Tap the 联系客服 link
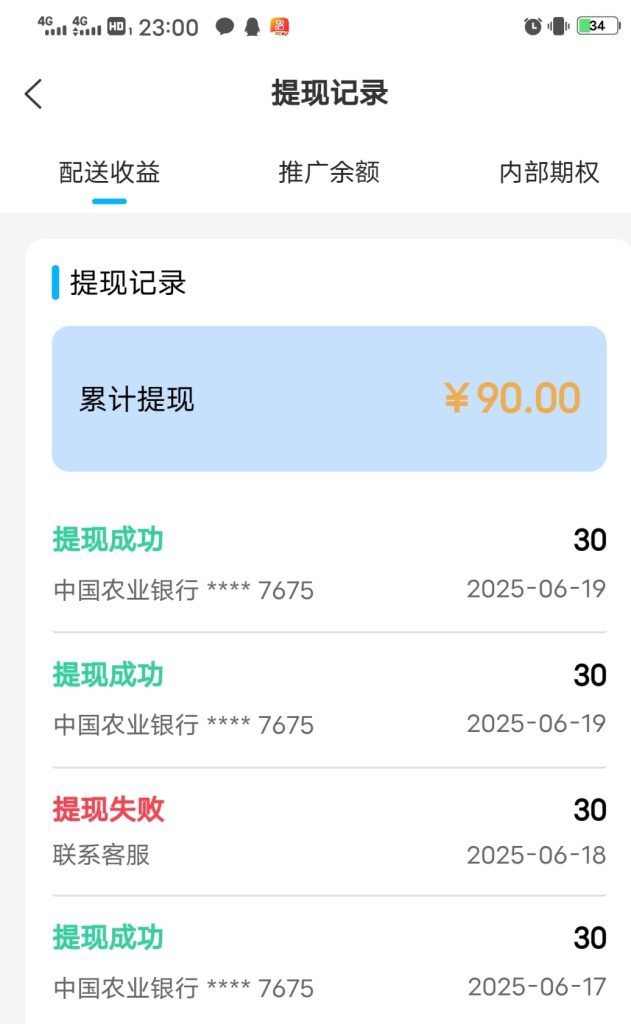Viewport: 631px width, 1024px height. (x=101, y=854)
